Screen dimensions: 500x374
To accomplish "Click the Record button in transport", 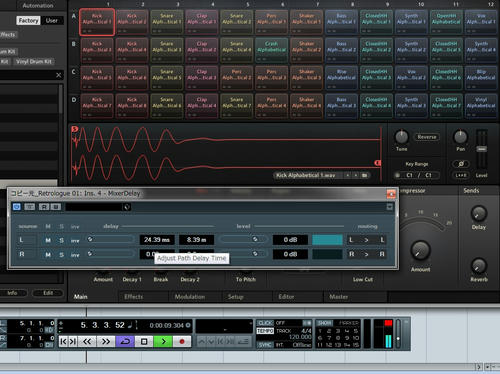I will (182, 341).
